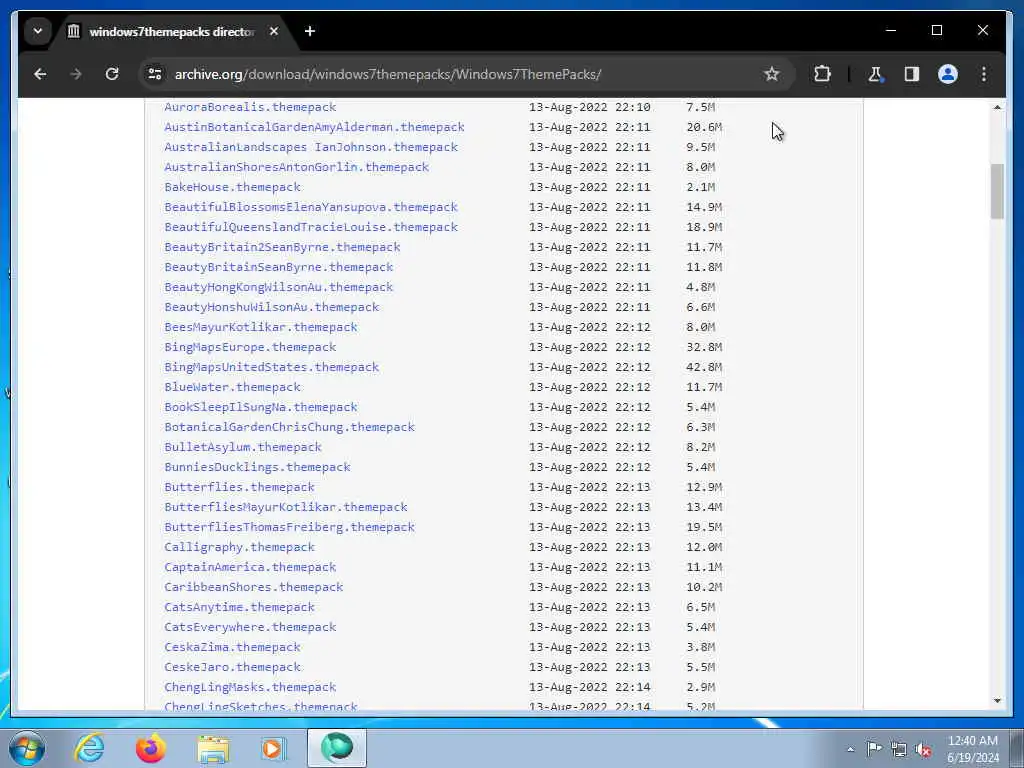Launch Firefox from taskbar
The image size is (1024, 768).
click(151, 748)
